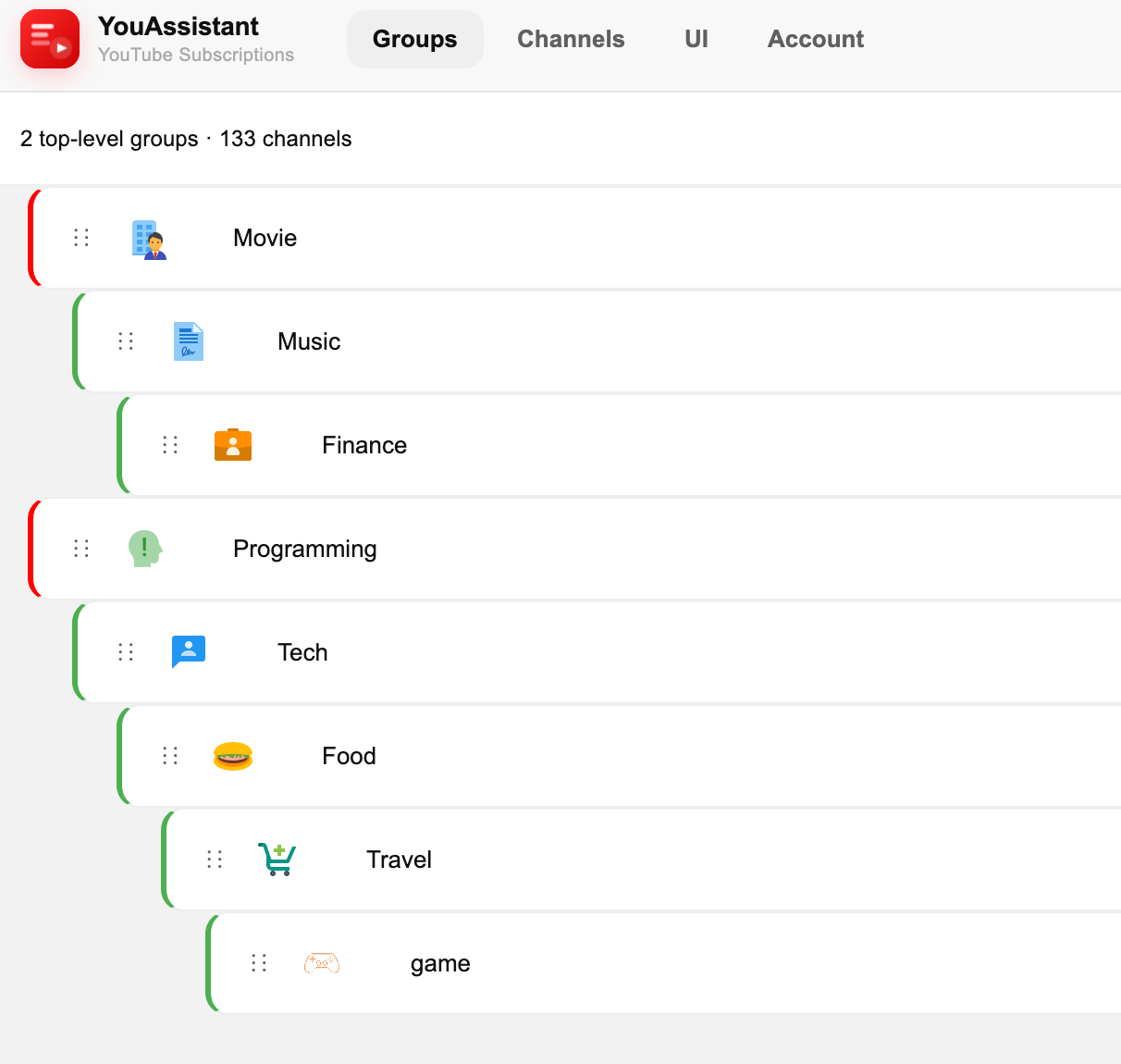Viewport: 1121px width, 1064px height.
Task: Click the drag handle of game row
Action: tap(259, 963)
